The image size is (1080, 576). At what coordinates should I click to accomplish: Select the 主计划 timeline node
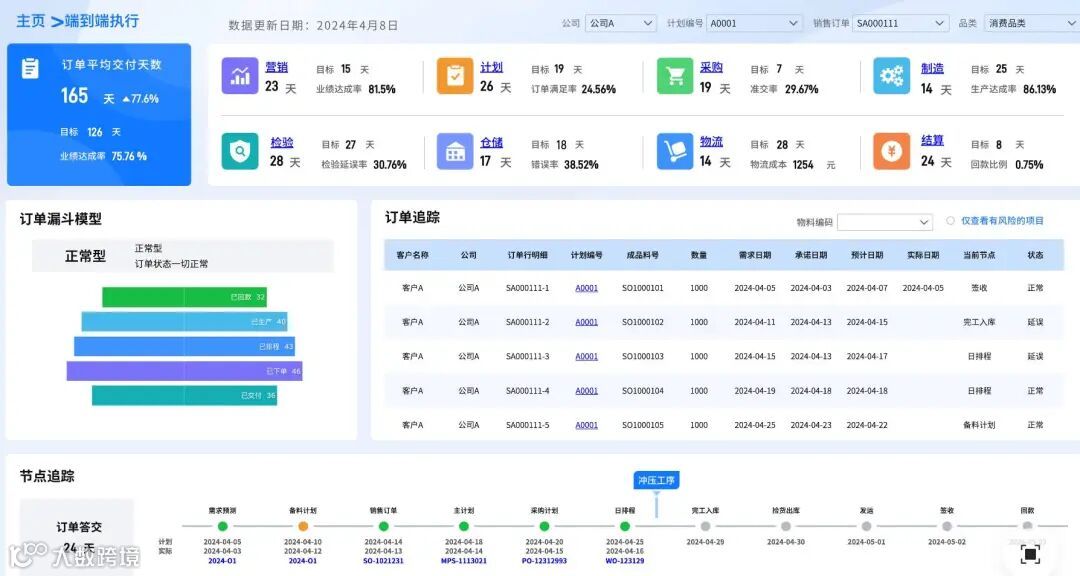[x=464, y=526]
